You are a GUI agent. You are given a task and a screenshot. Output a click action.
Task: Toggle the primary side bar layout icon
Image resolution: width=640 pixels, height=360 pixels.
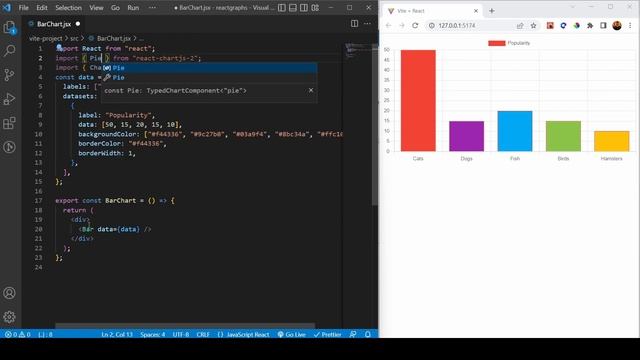pos(282,7)
